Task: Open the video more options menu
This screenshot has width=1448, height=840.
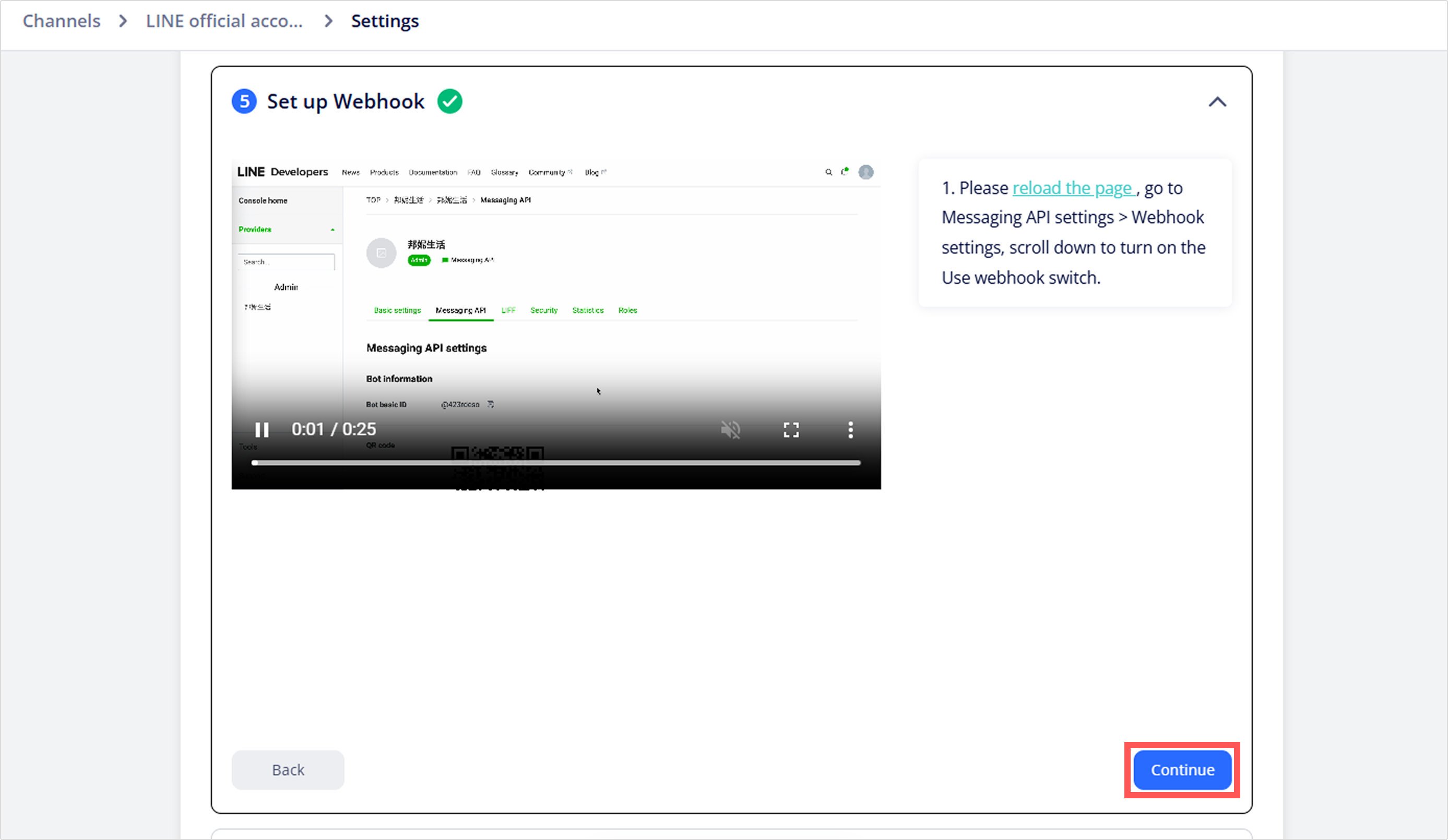Action: (850, 429)
